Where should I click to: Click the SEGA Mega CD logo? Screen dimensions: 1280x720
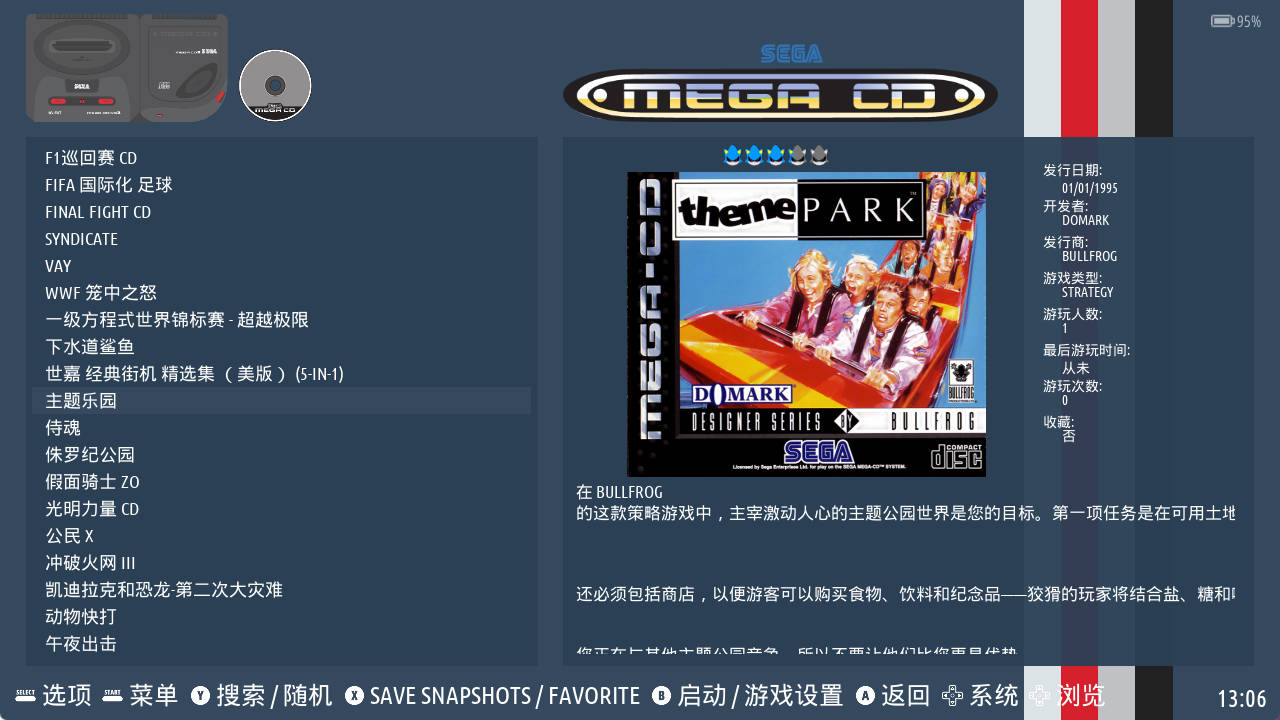[x=780, y=84]
